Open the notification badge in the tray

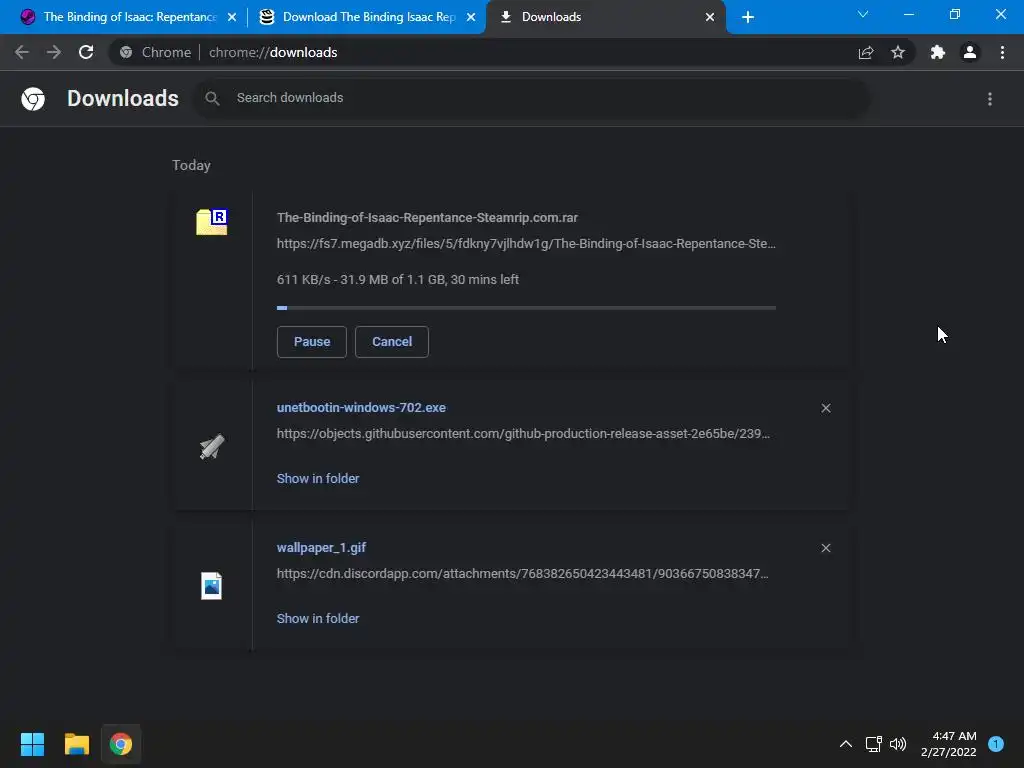click(996, 744)
